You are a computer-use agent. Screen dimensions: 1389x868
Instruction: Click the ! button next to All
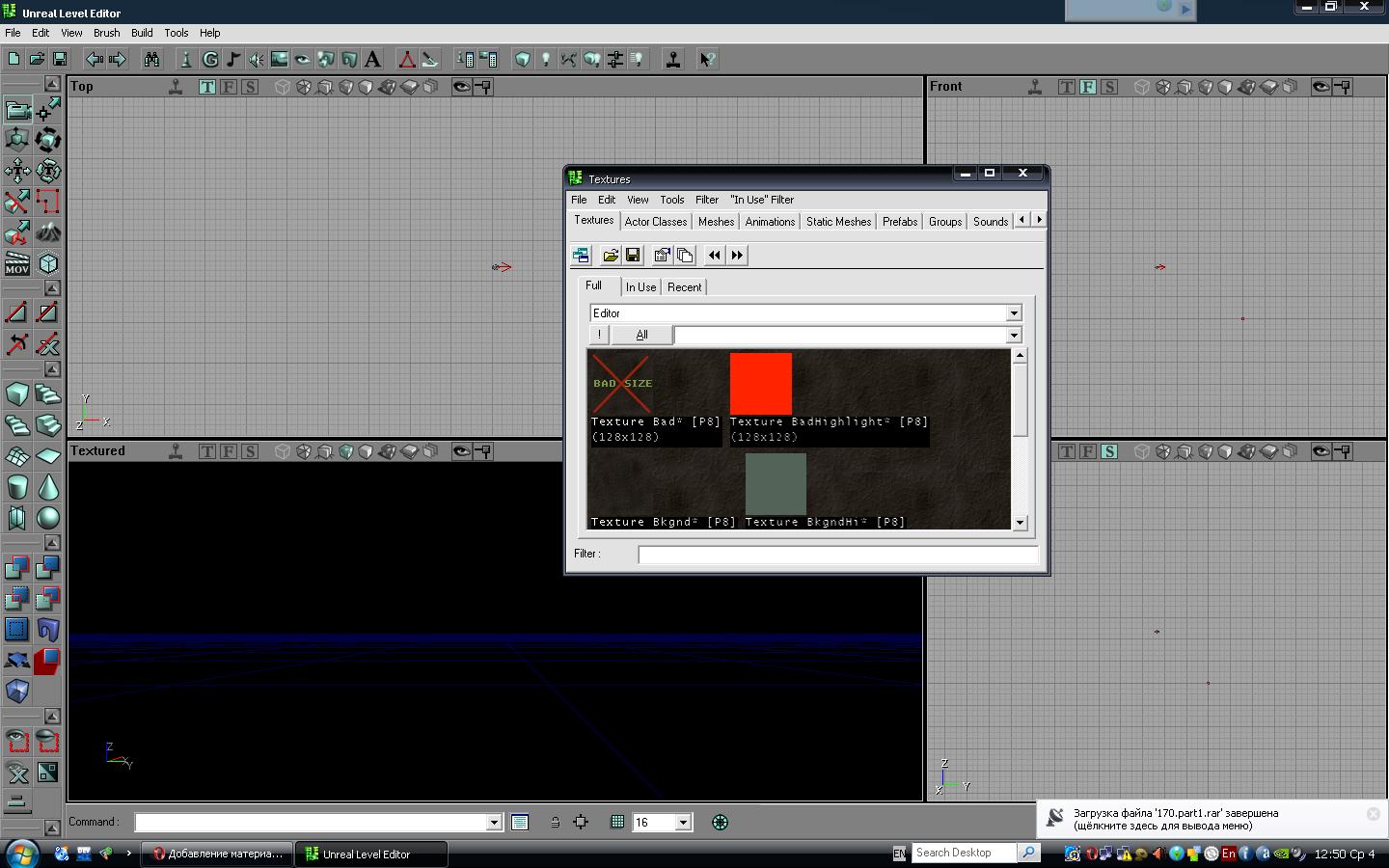coord(599,335)
